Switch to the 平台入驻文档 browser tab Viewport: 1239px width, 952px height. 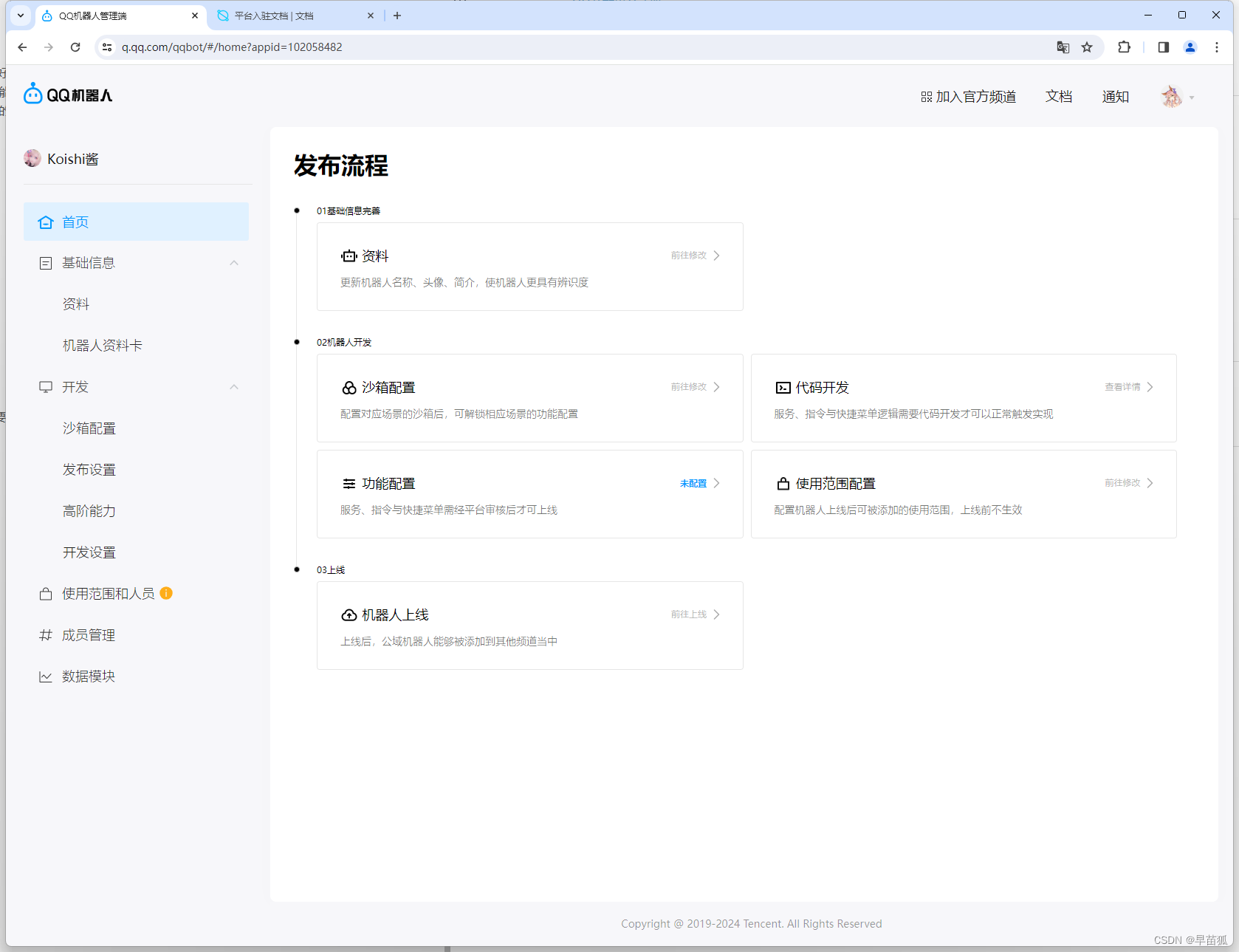(295, 16)
